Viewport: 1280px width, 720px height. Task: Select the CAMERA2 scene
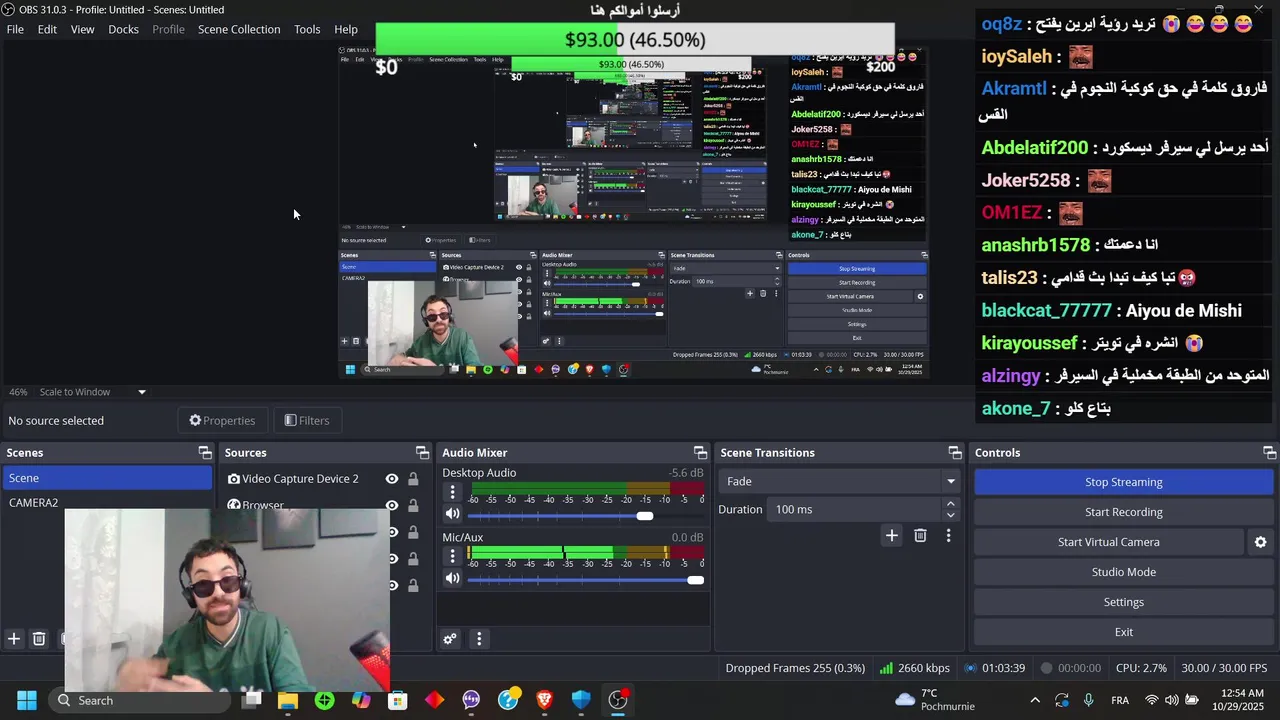coord(108,503)
